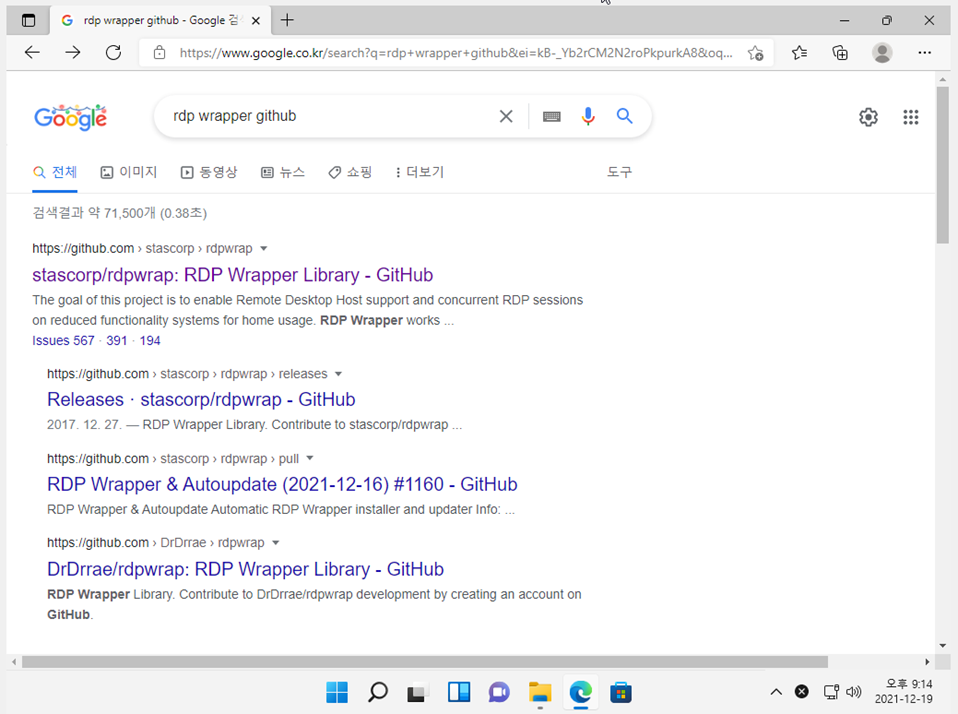Click the horizontal scroll right arrow

pyautogui.click(x=927, y=662)
